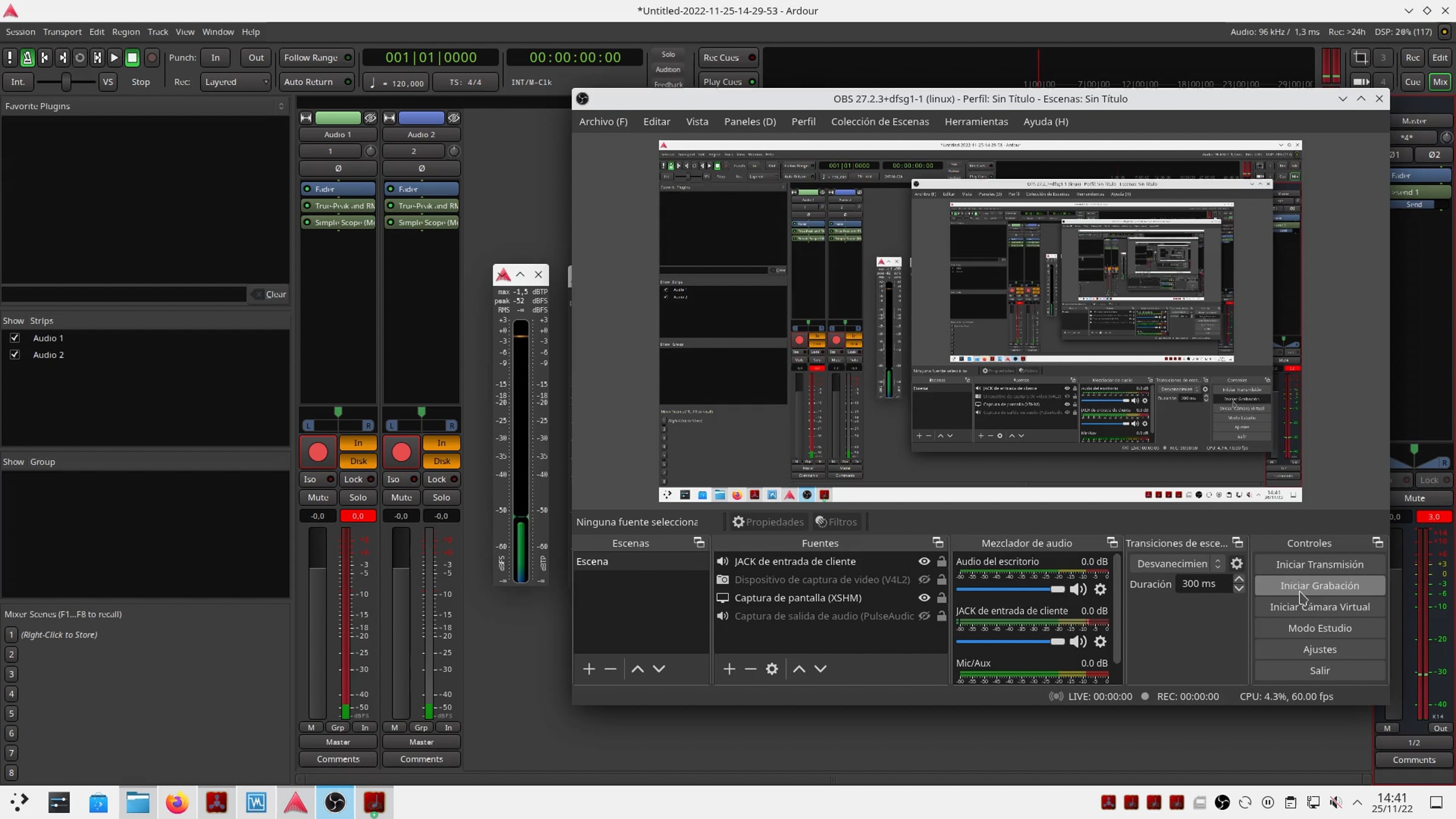Click the MIDI panic exclamation icon
This screenshot has width=1456, height=819.
[x=10, y=58]
